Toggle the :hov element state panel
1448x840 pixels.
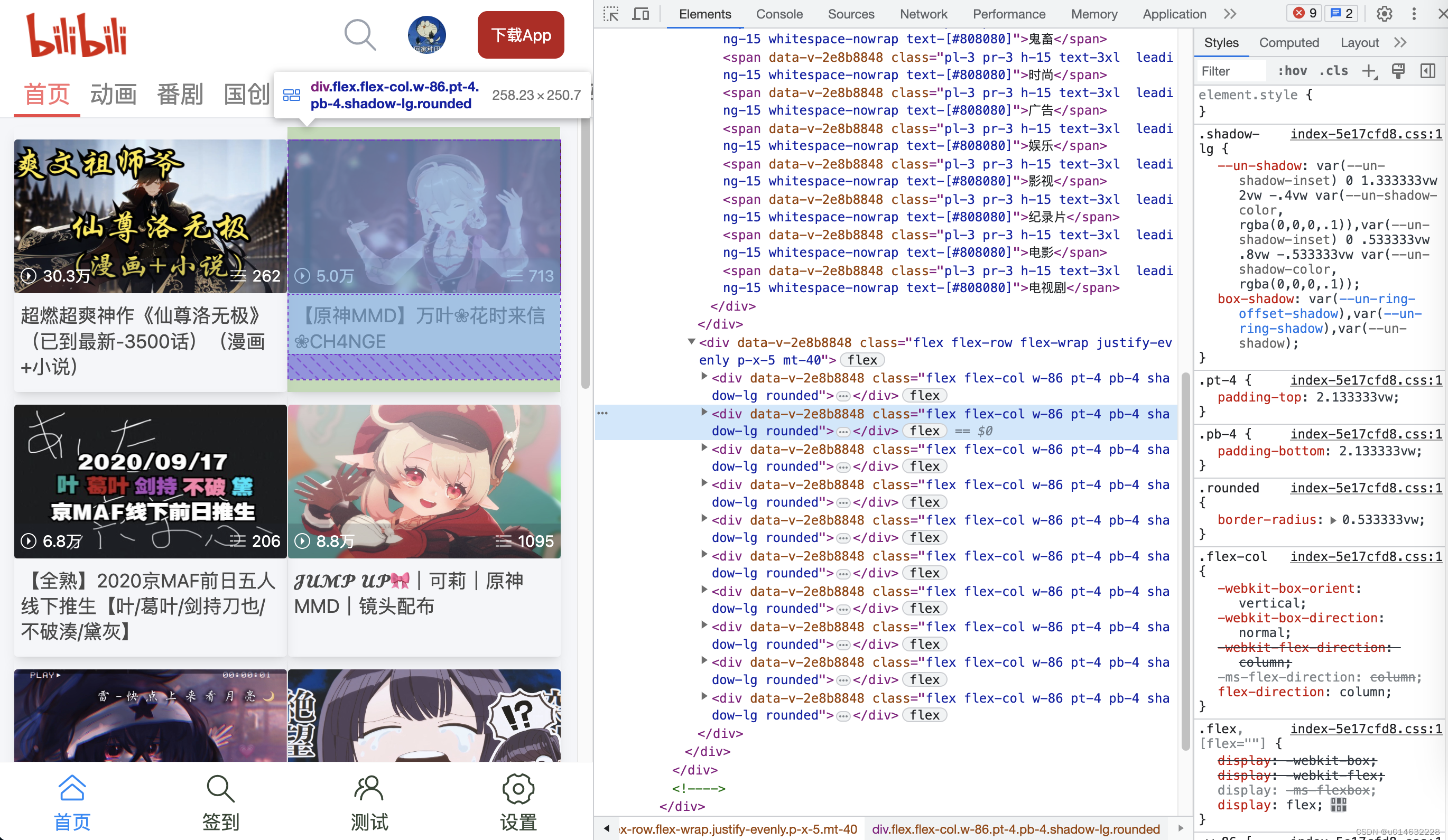tap(1292, 71)
